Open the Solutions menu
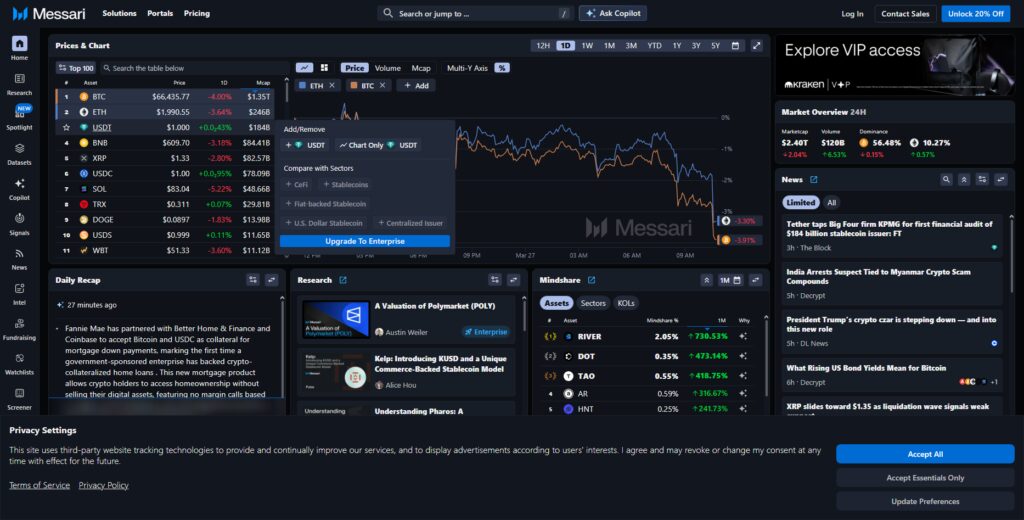Viewport: 1024px width, 520px height. [120, 13]
